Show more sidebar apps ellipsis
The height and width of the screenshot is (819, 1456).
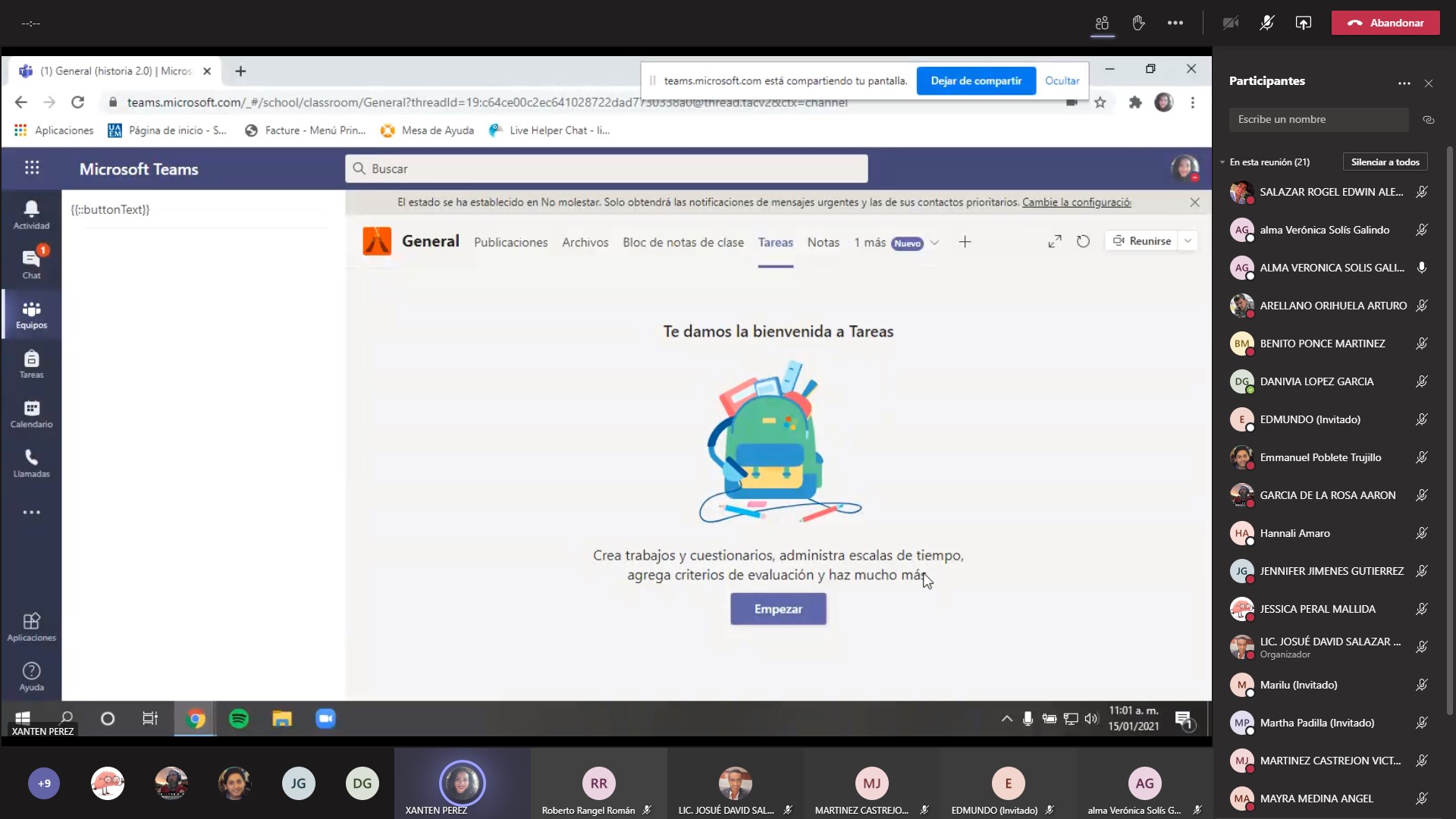31,513
